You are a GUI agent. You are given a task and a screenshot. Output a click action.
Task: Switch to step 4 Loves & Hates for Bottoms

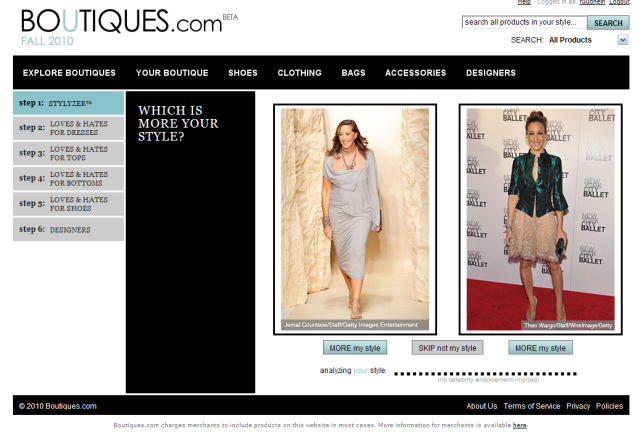click(68, 179)
